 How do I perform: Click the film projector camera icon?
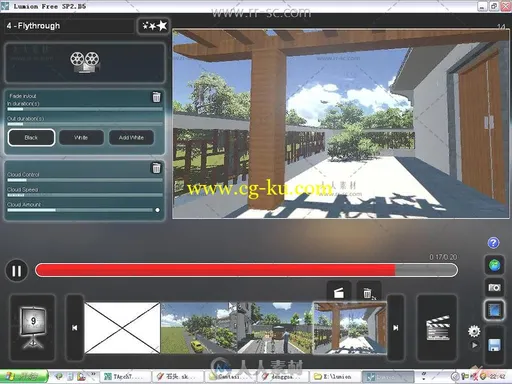coord(85,62)
